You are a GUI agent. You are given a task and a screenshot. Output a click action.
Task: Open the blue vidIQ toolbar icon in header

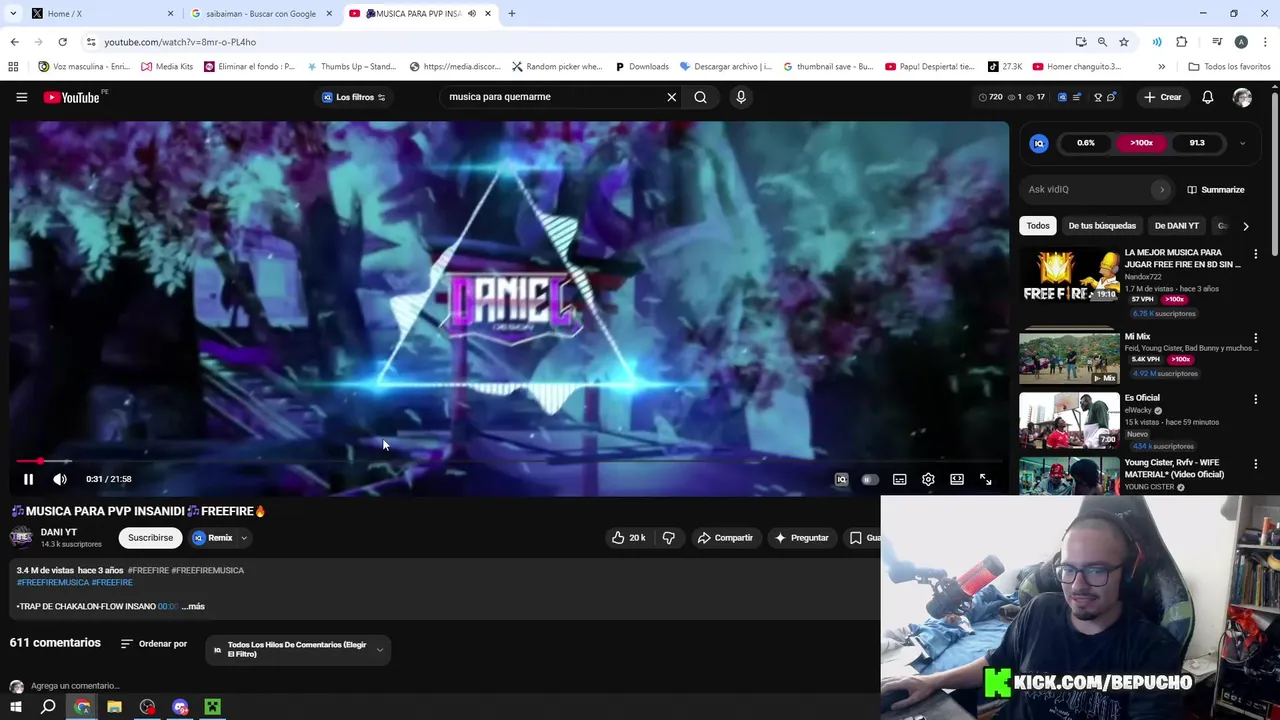pyautogui.click(x=1062, y=97)
